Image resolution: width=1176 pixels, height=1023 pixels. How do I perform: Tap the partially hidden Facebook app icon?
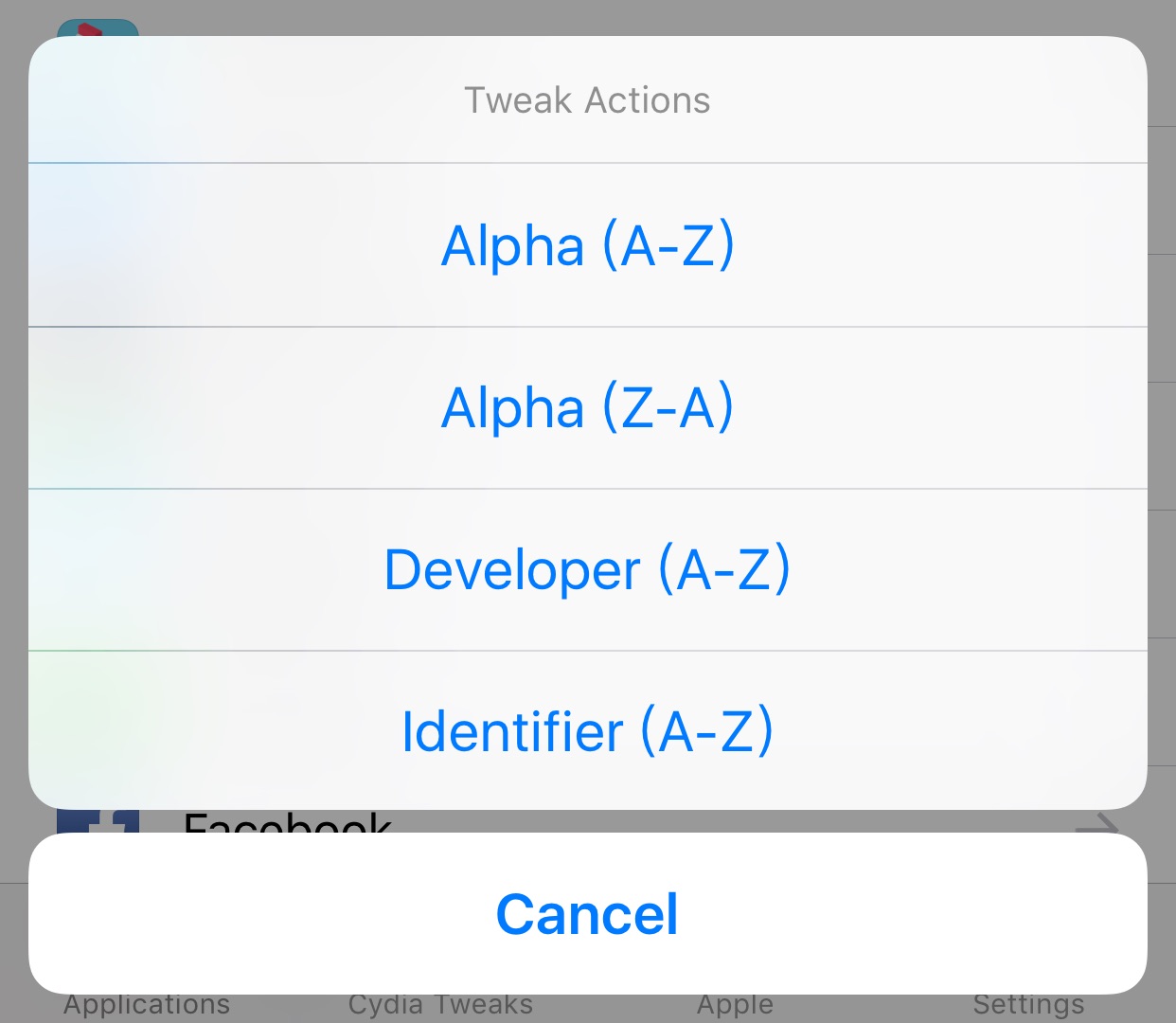pos(98,821)
